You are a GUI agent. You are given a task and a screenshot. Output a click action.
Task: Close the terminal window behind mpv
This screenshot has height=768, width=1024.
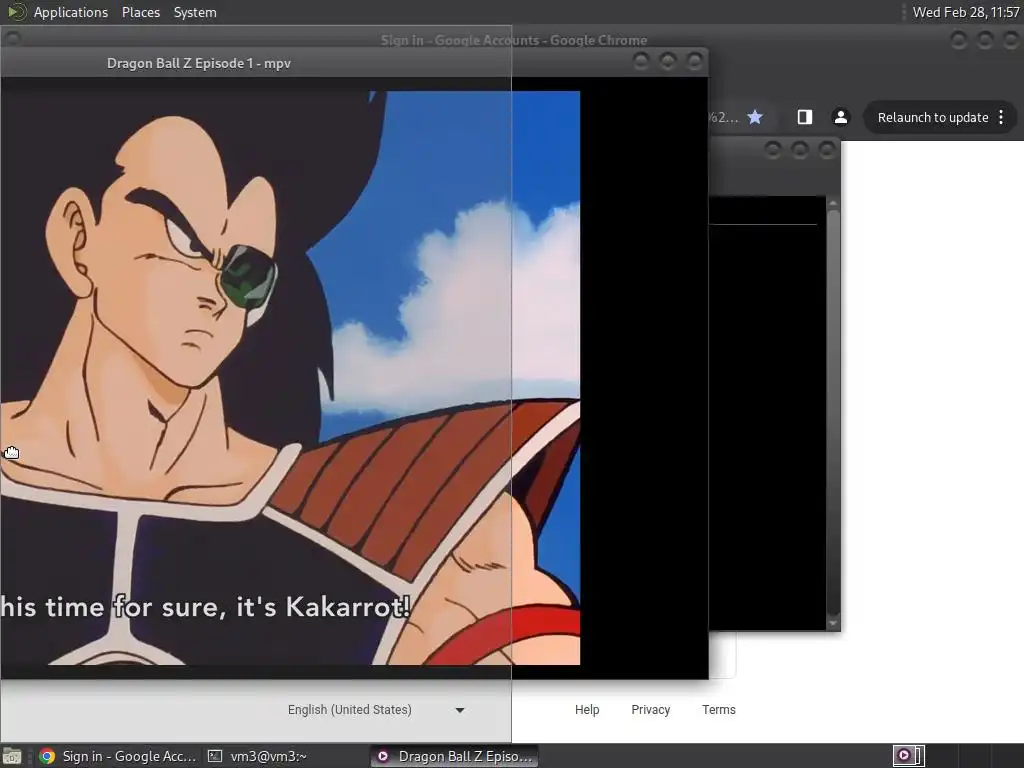pyautogui.click(x=826, y=150)
